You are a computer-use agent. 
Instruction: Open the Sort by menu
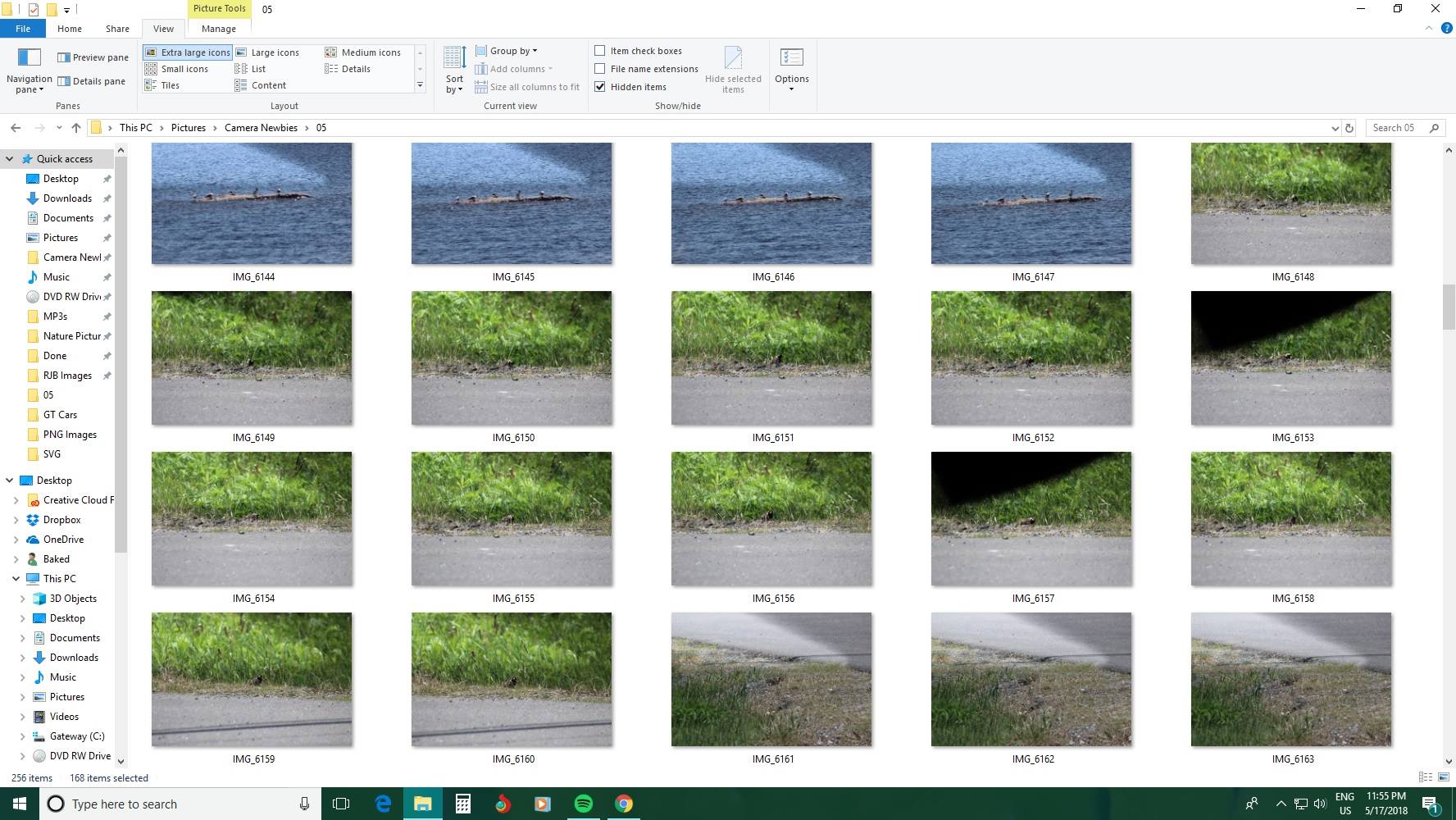(454, 70)
